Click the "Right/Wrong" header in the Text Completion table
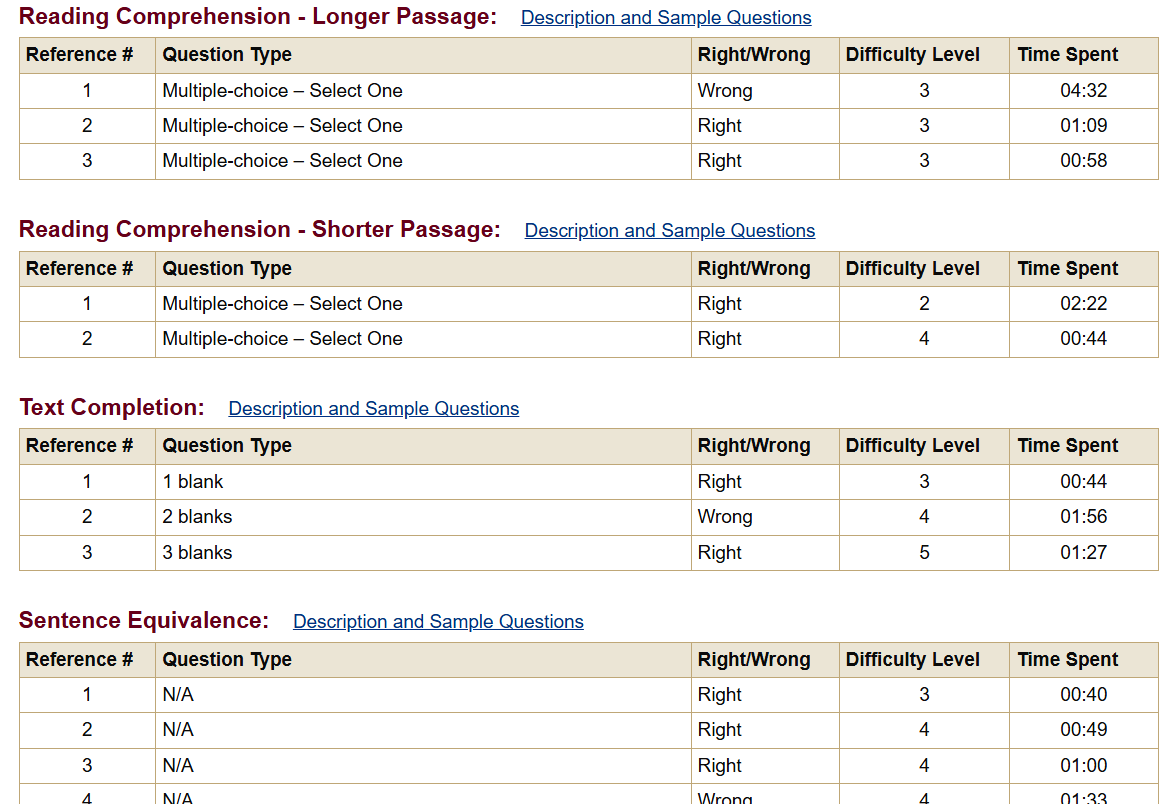This screenshot has width=1163, height=804. coord(754,446)
